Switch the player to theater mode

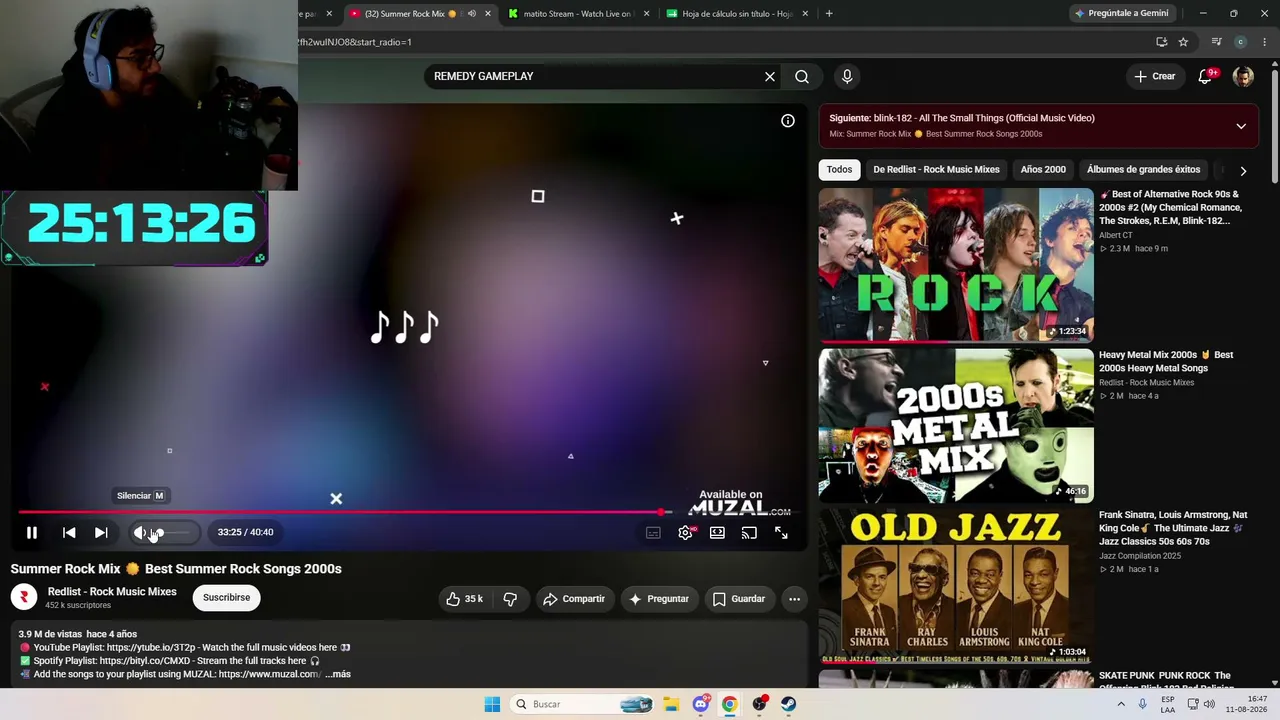point(717,533)
